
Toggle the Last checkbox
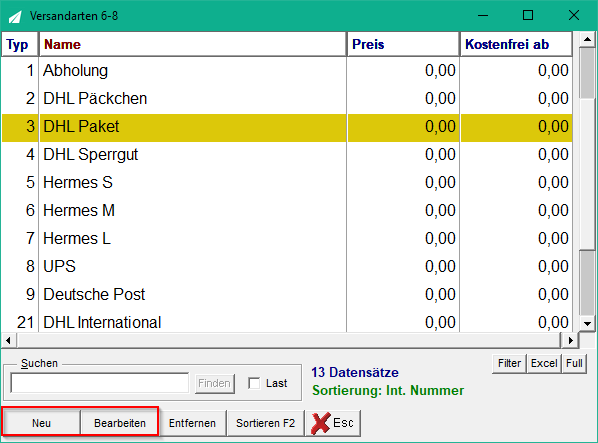pyautogui.click(x=254, y=383)
